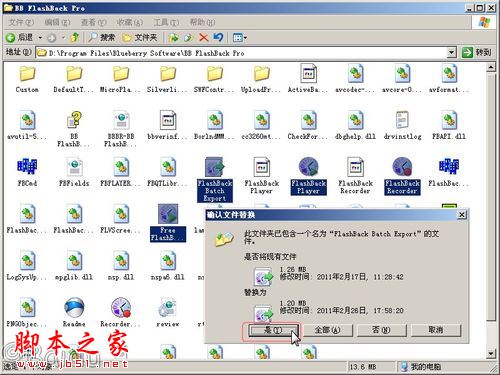Screen dimensions: 500x375
Task: Click Yes (是) in replace dialog
Action: point(273,330)
